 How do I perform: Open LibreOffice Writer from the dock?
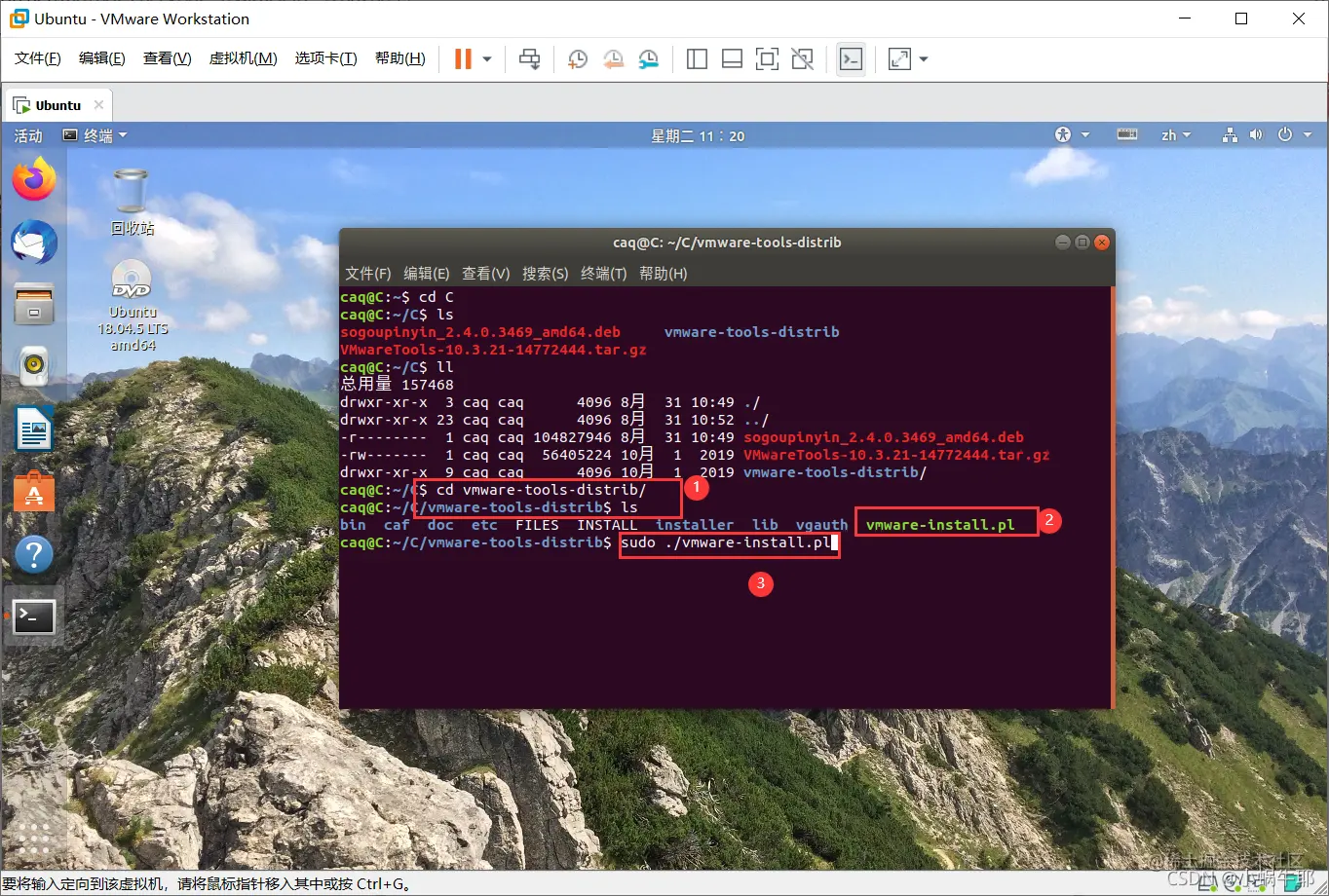point(34,429)
